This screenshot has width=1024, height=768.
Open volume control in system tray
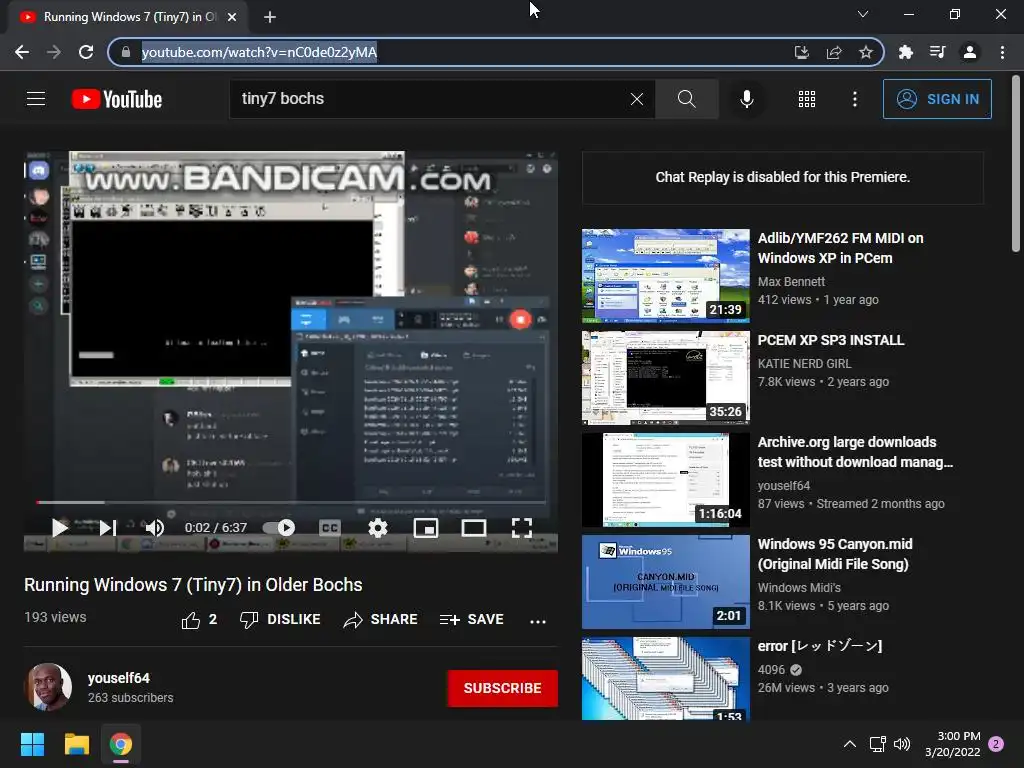902,744
